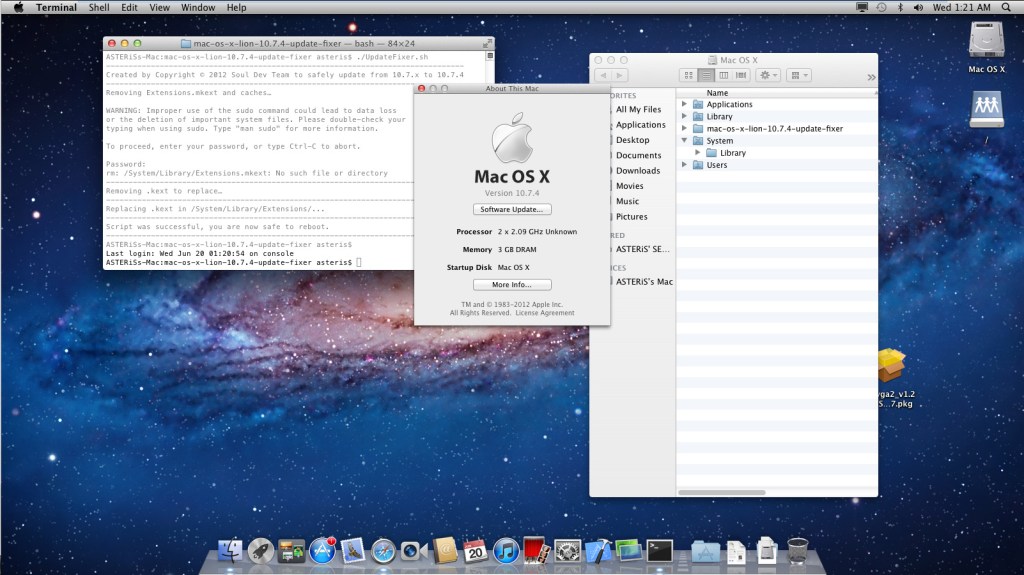The image size is (1024, 575).
Task: Open the Window menu
Action: click(x=198, y=7)
